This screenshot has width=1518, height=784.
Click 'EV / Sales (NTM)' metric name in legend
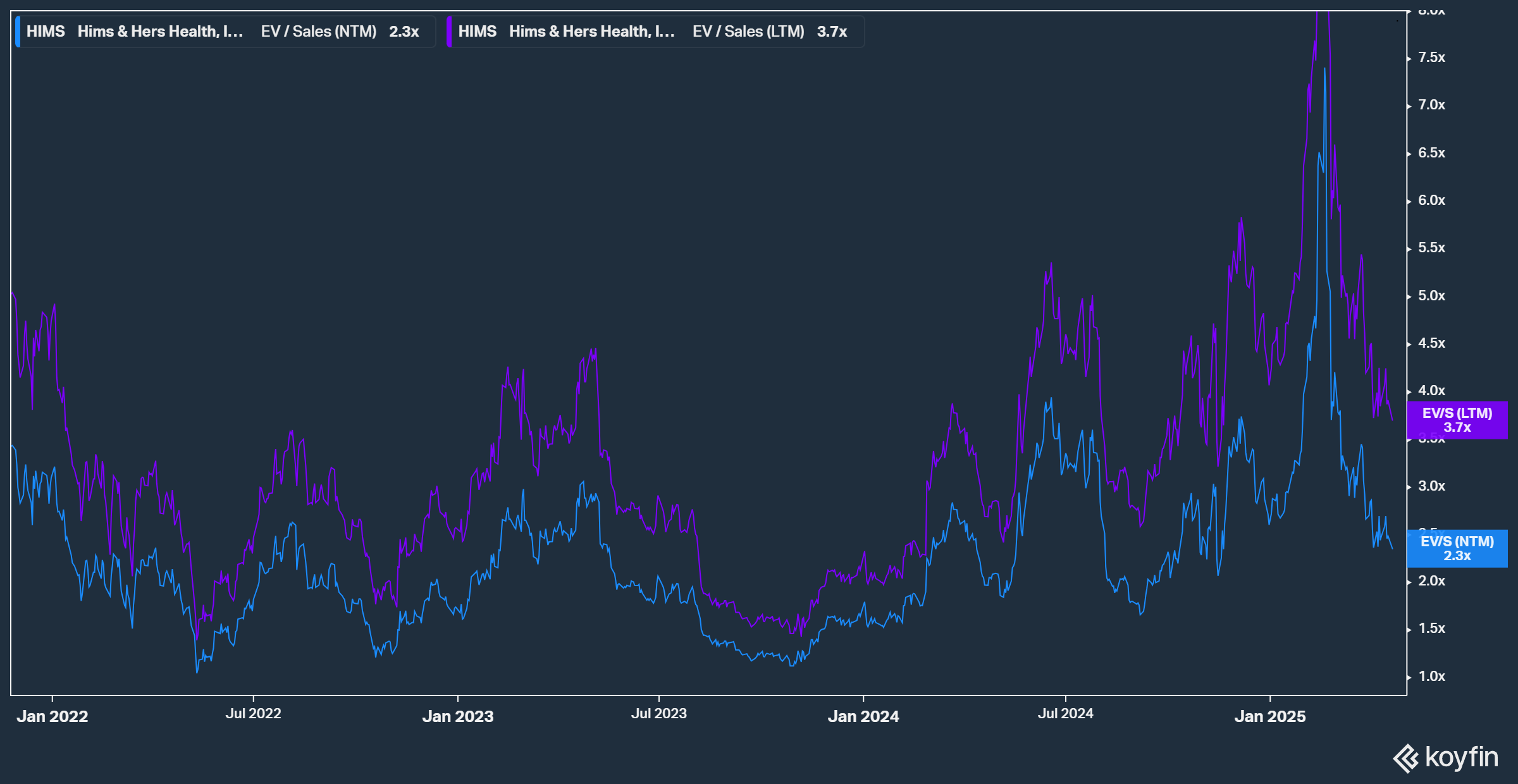[x=319, y=32]
